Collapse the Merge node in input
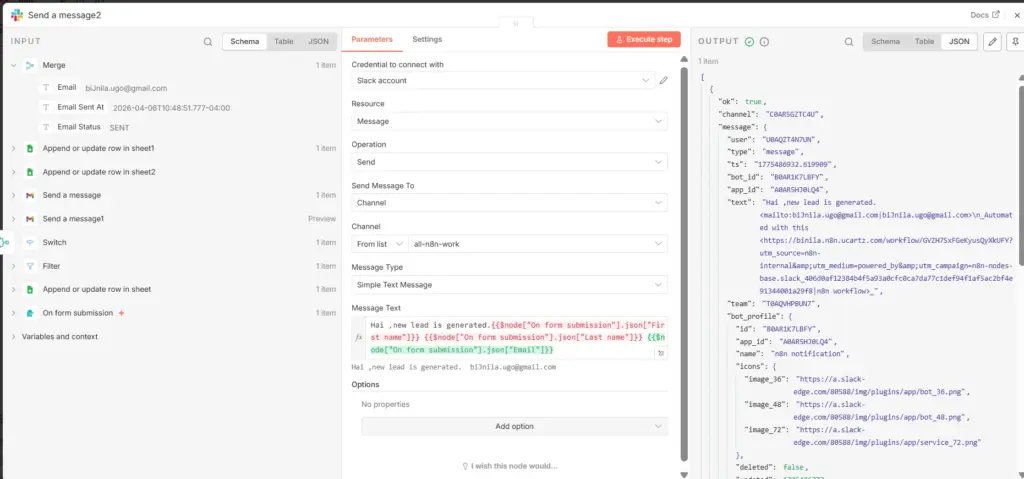Screen dimensions: 1024x479 (13, 65)
